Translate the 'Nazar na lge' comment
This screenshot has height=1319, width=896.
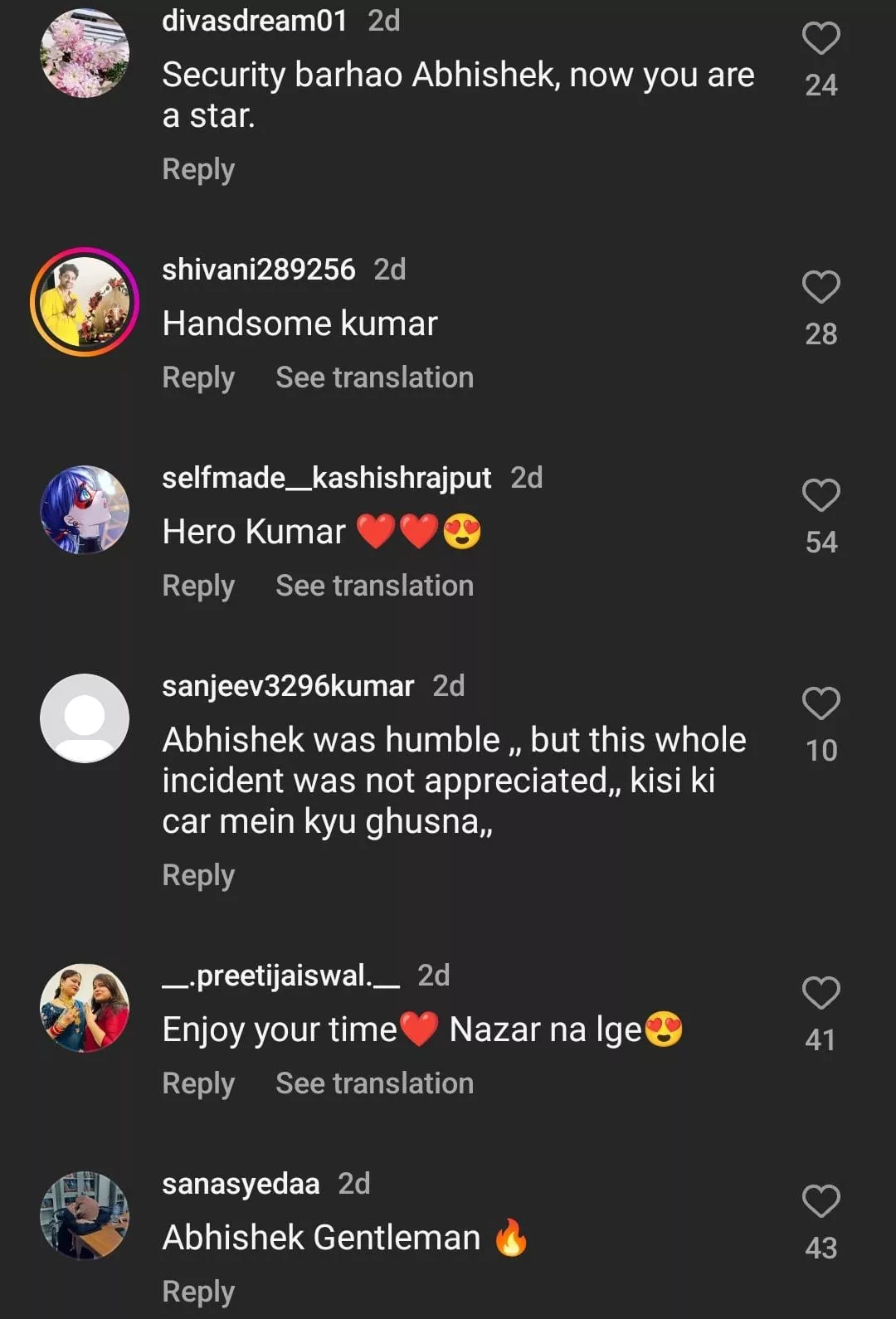[x=374, y=1083]
